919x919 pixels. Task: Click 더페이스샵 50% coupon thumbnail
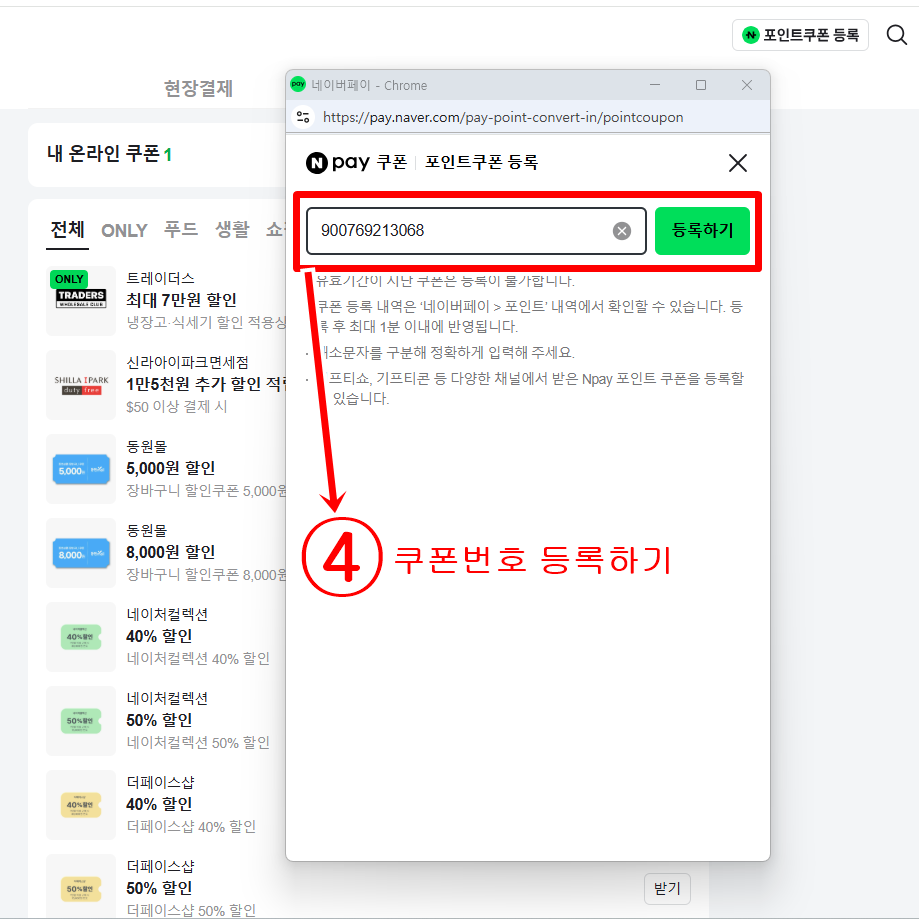[x=81, y=886]
